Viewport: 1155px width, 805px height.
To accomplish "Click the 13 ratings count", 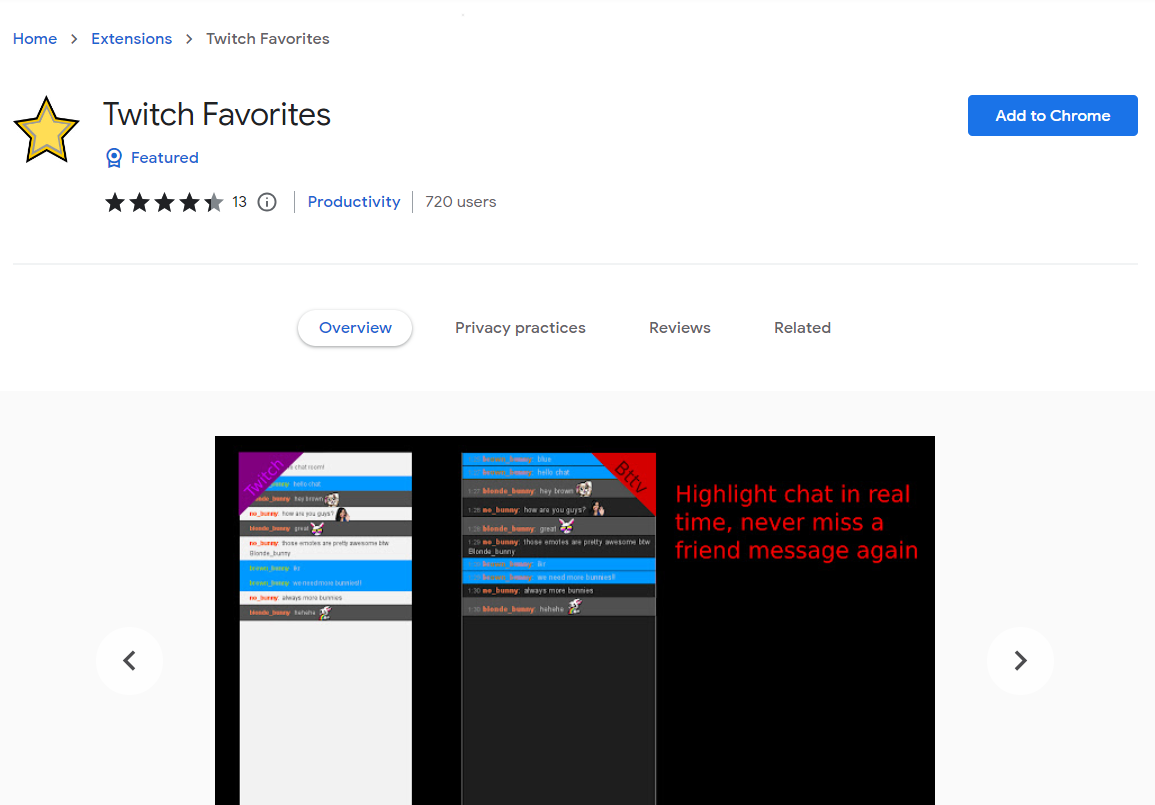I will pyautogui.click(x=239, y=201).
